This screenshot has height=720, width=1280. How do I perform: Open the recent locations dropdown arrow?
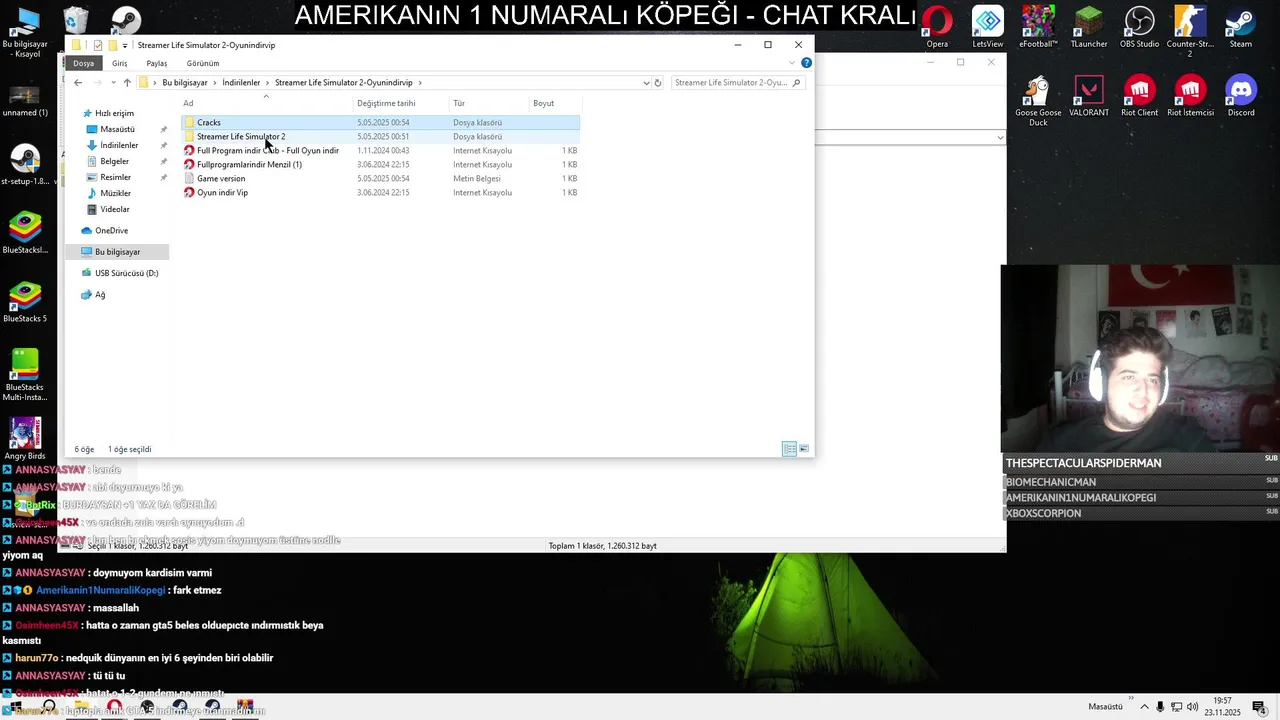click(112, 83)
